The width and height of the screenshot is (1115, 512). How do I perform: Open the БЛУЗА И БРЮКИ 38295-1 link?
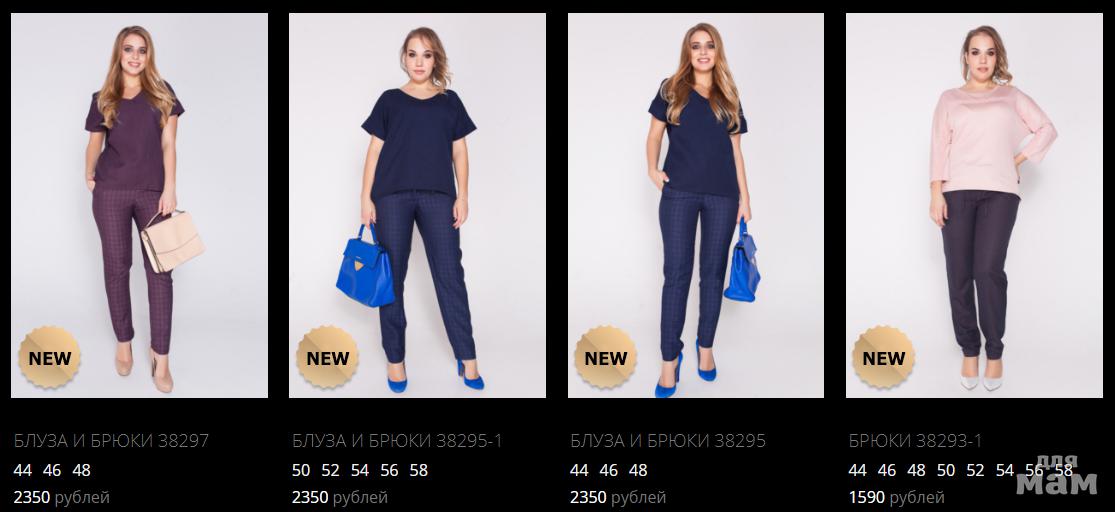[x=398, y=441]
